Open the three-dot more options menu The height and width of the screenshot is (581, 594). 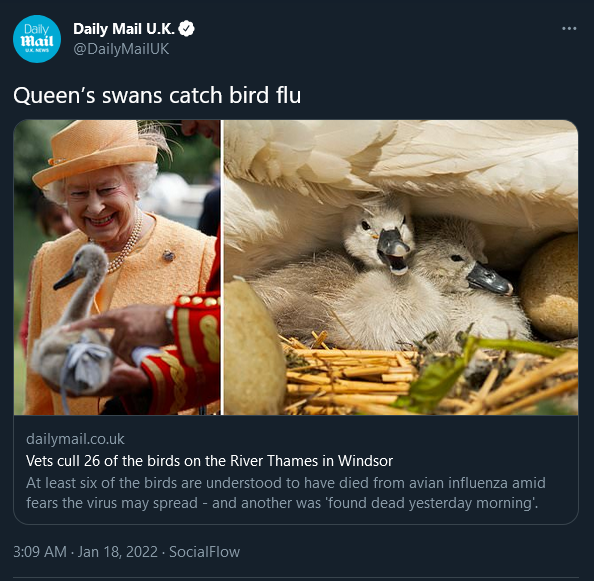pyautogui.click(x=569, y=28)
